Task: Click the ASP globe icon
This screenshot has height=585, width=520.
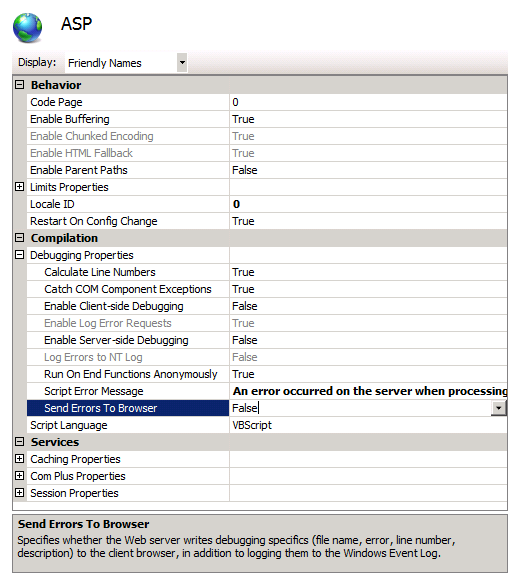Action: coord(27,28)
